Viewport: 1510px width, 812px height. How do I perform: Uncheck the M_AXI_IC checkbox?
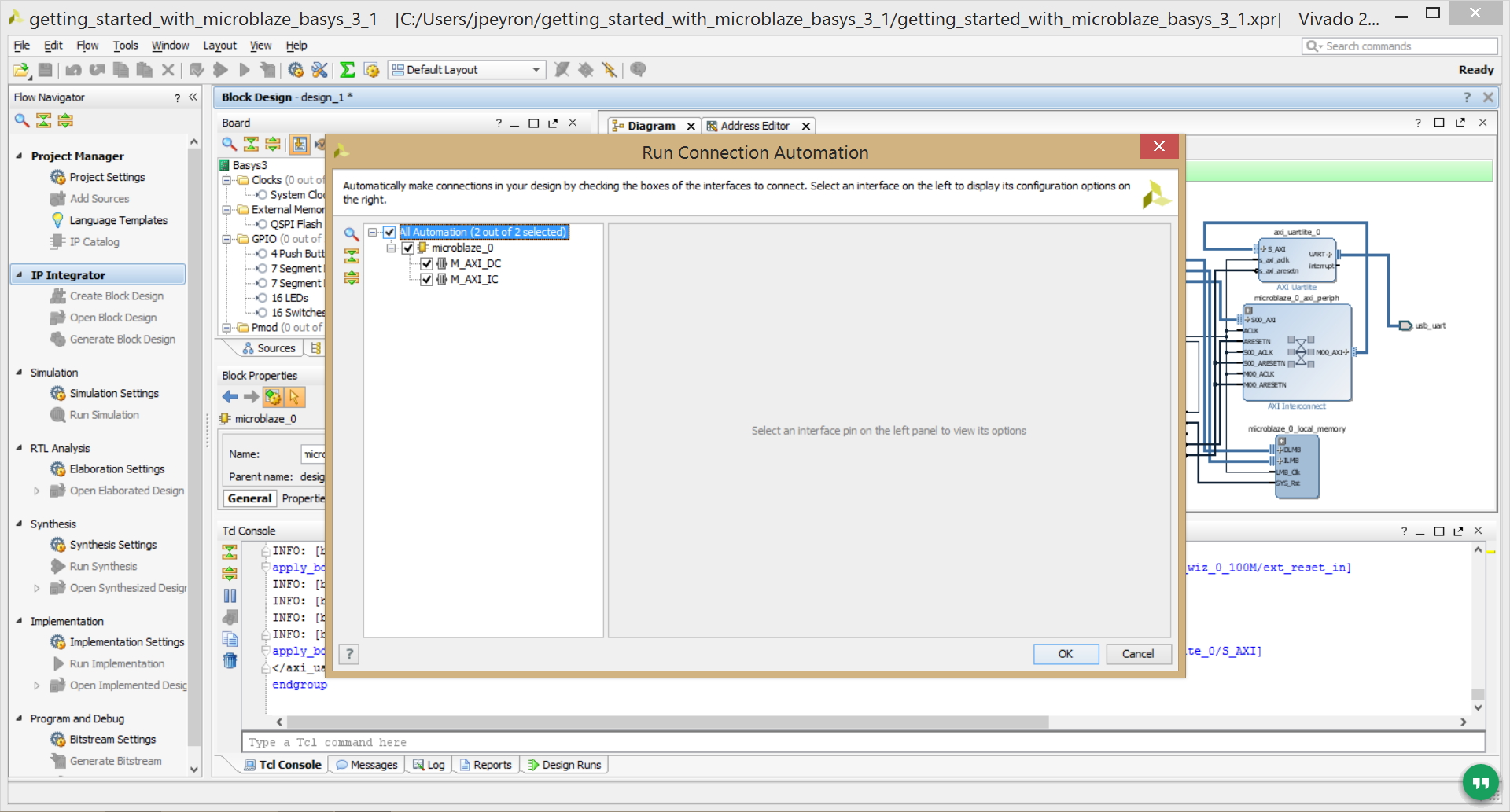point(426,279)
